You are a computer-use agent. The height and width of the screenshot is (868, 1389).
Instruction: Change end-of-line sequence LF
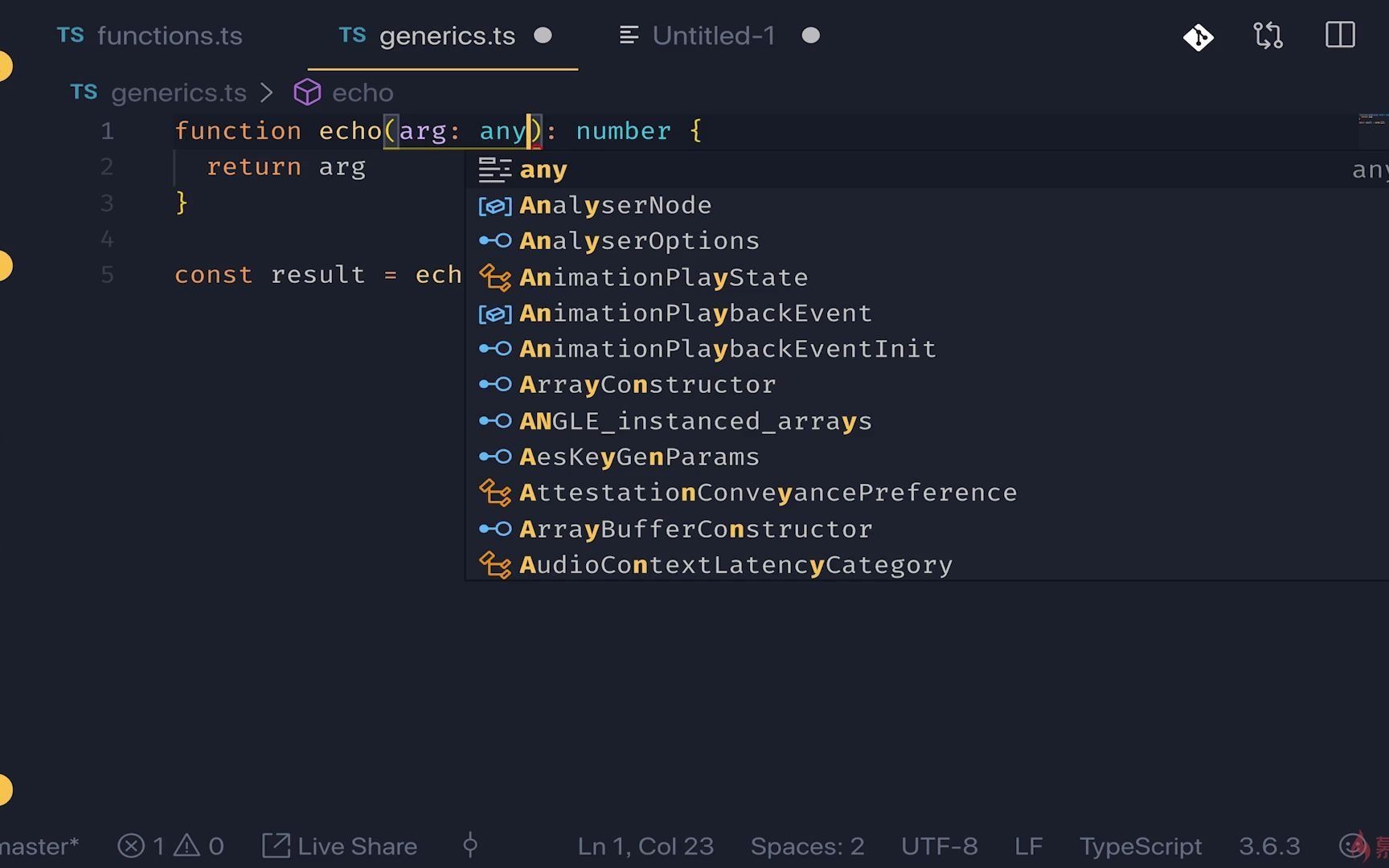pyautogui.click(x=1029, y=846)
